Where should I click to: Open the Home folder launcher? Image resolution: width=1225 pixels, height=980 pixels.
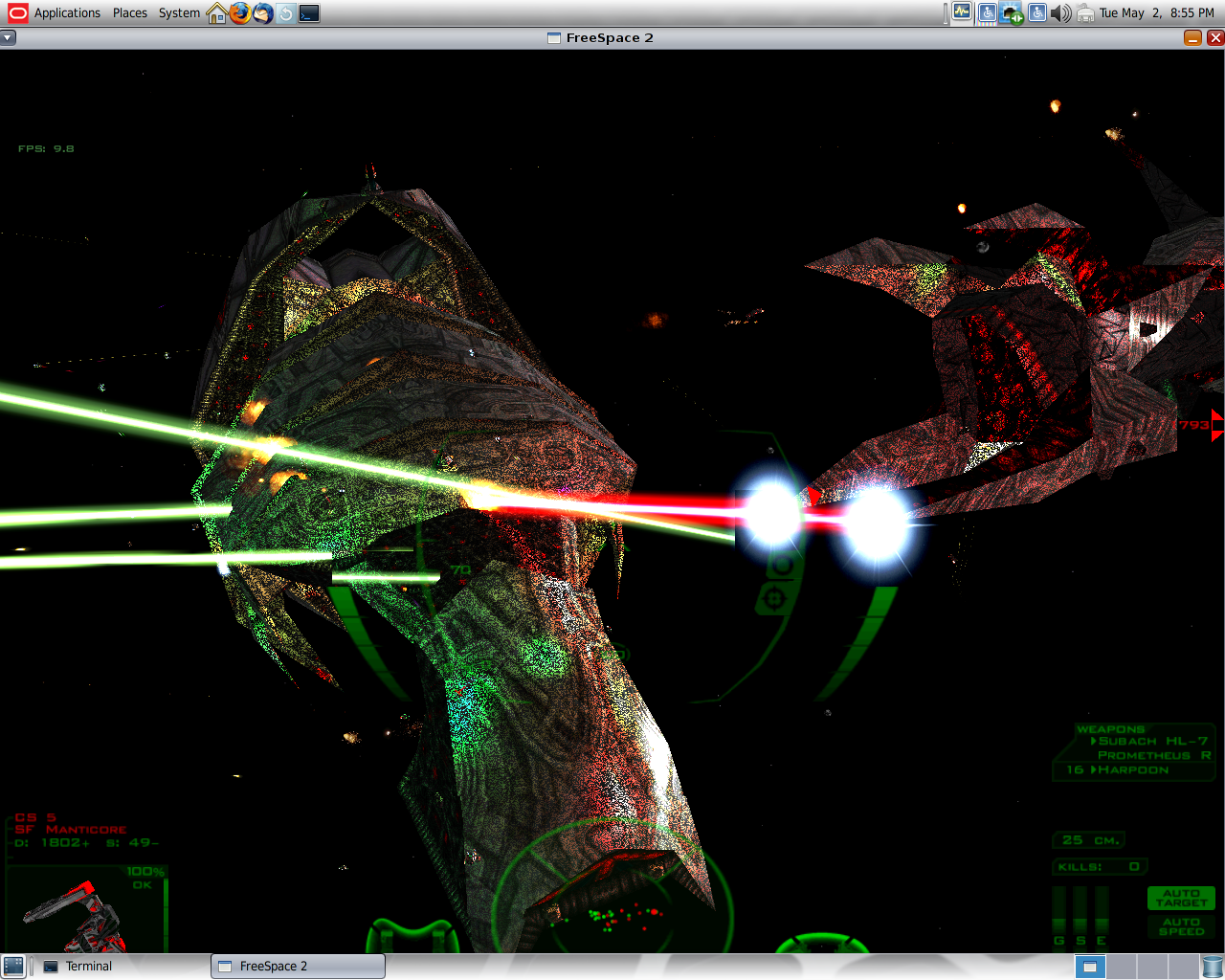point(216,12)
